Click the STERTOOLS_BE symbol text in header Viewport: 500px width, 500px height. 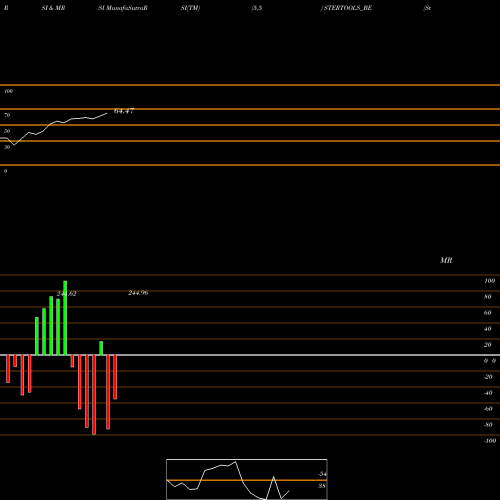pyautogui.click(x=348, y=8)
